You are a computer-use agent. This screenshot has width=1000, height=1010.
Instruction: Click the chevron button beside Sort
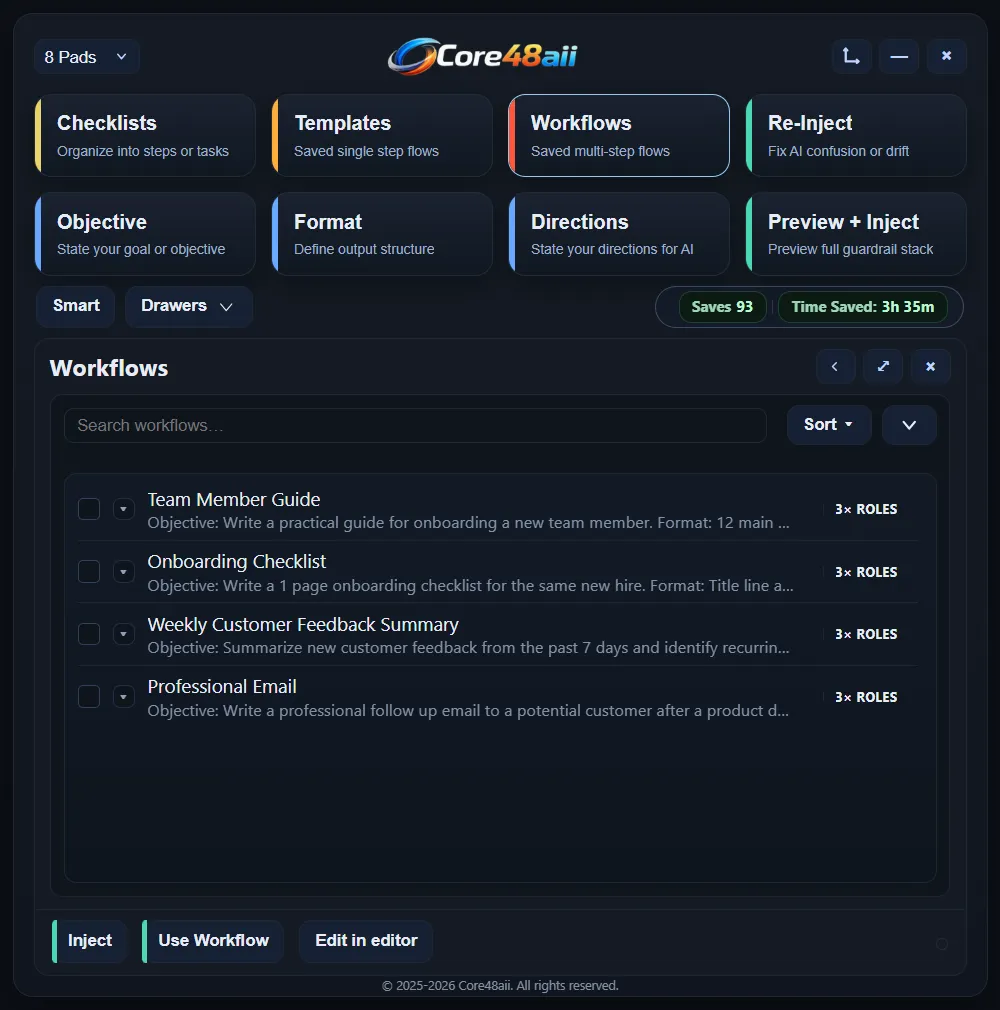pos(909,424)
